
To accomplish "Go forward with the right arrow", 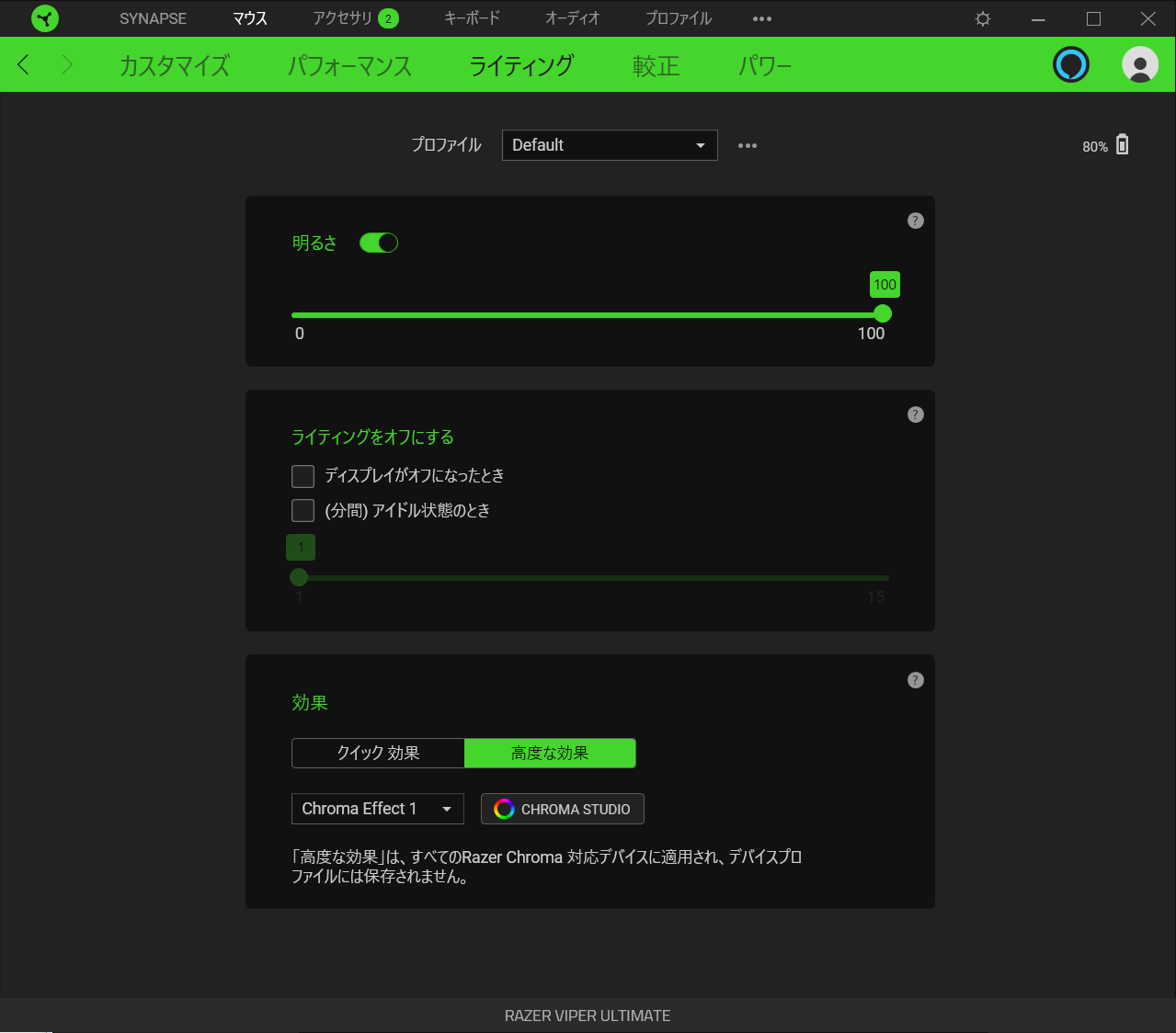I will 66,64.
